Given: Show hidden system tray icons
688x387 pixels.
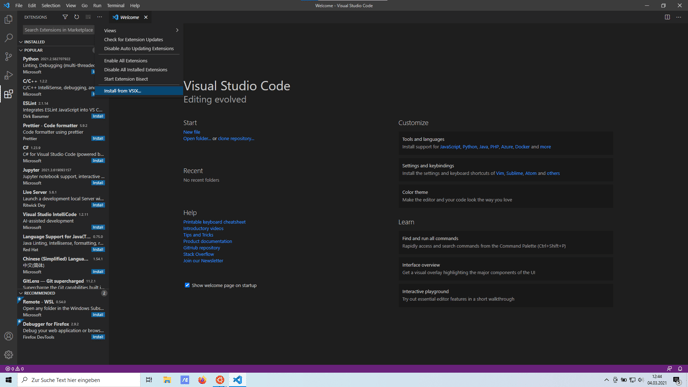Looking at the screenshot, I should pos(606,380).
